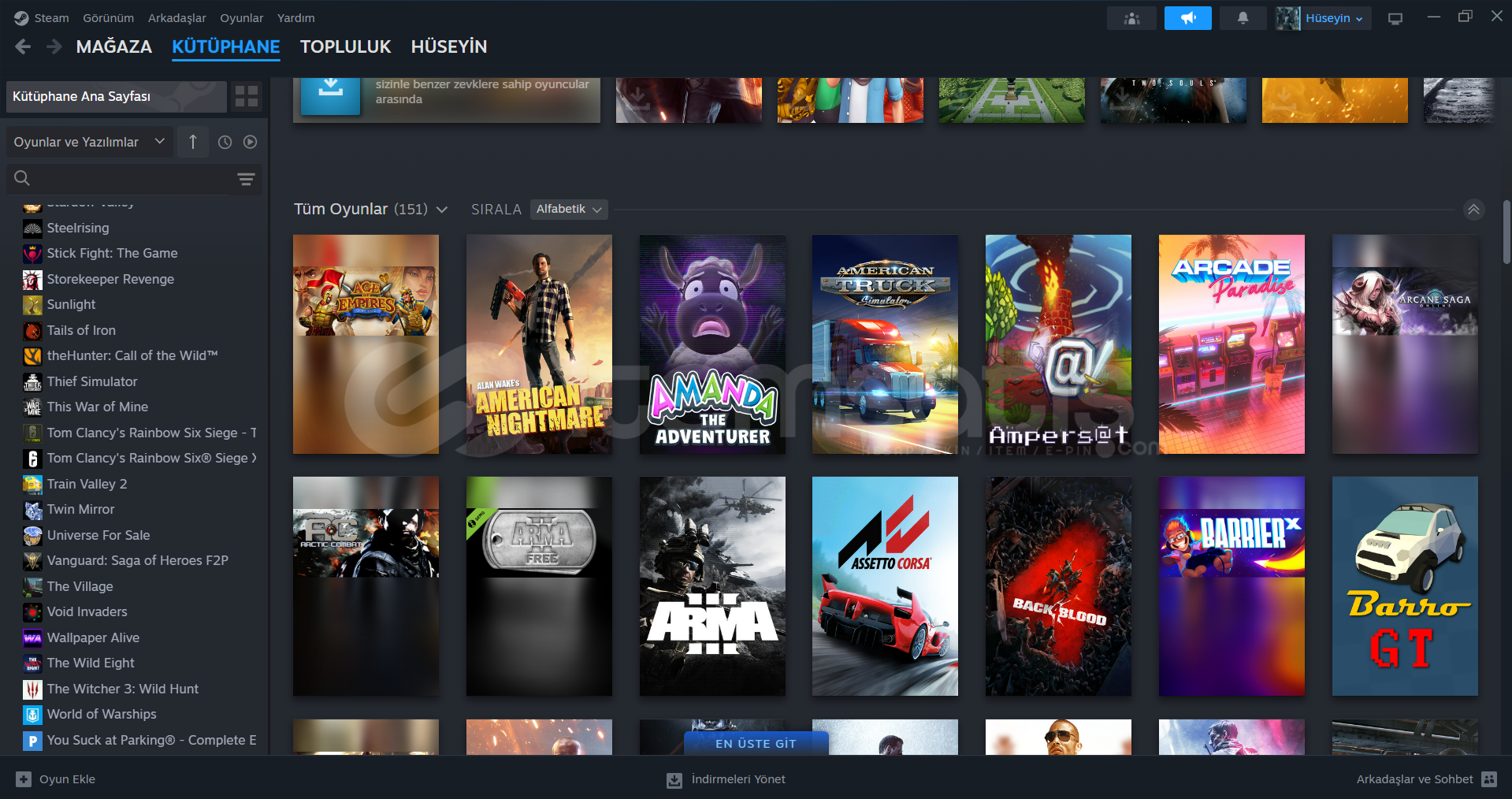Click the You Suck at Parking icon
1512x799 pixels.
point(32,740)
